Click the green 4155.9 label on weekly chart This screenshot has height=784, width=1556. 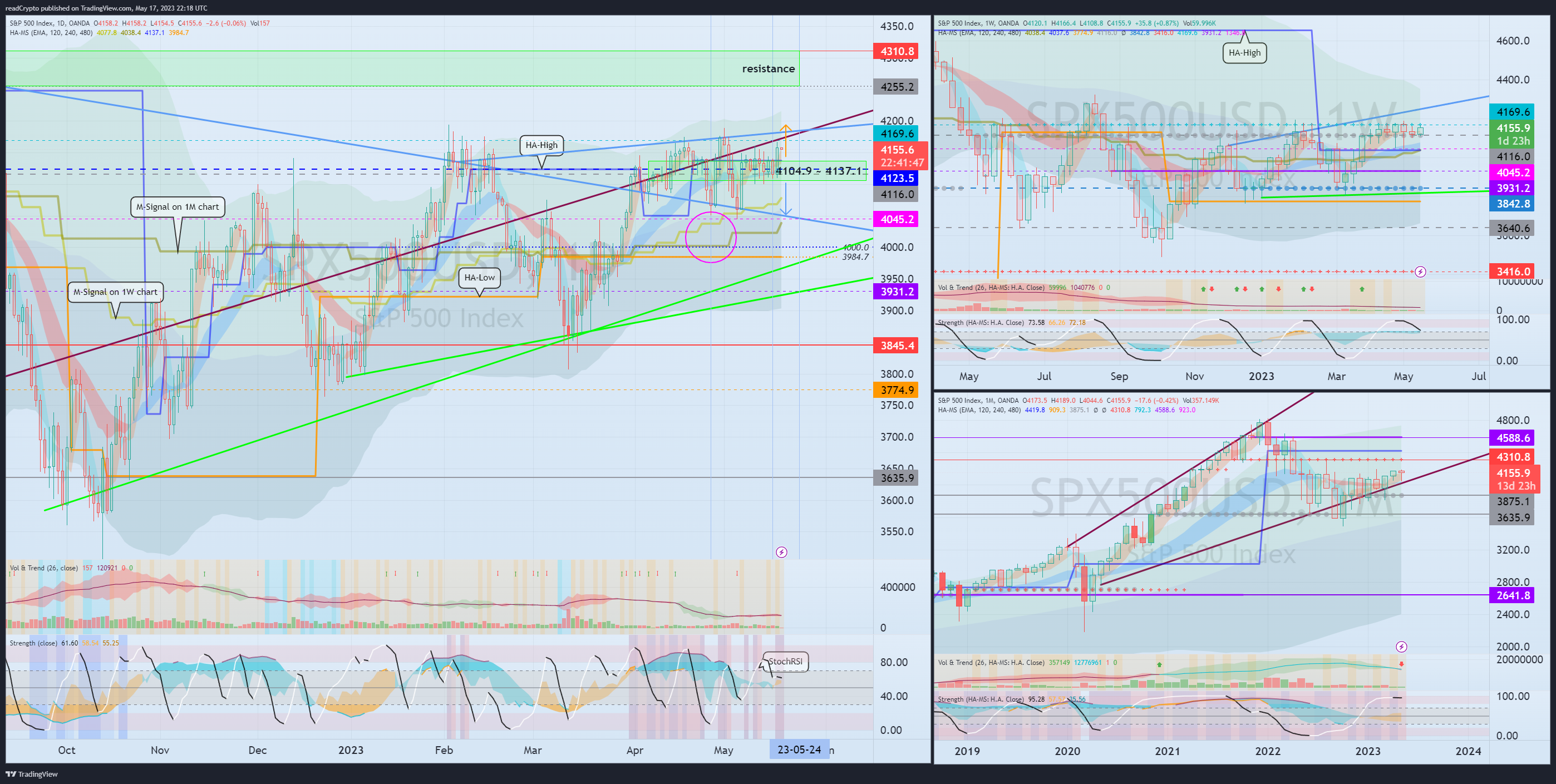pos(1513,134)
